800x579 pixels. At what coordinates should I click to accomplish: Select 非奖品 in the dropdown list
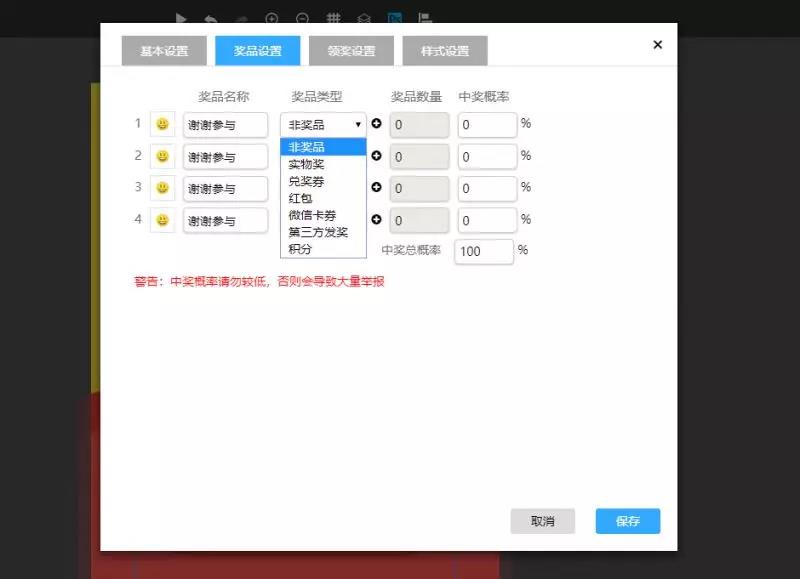tap(323, 147)
